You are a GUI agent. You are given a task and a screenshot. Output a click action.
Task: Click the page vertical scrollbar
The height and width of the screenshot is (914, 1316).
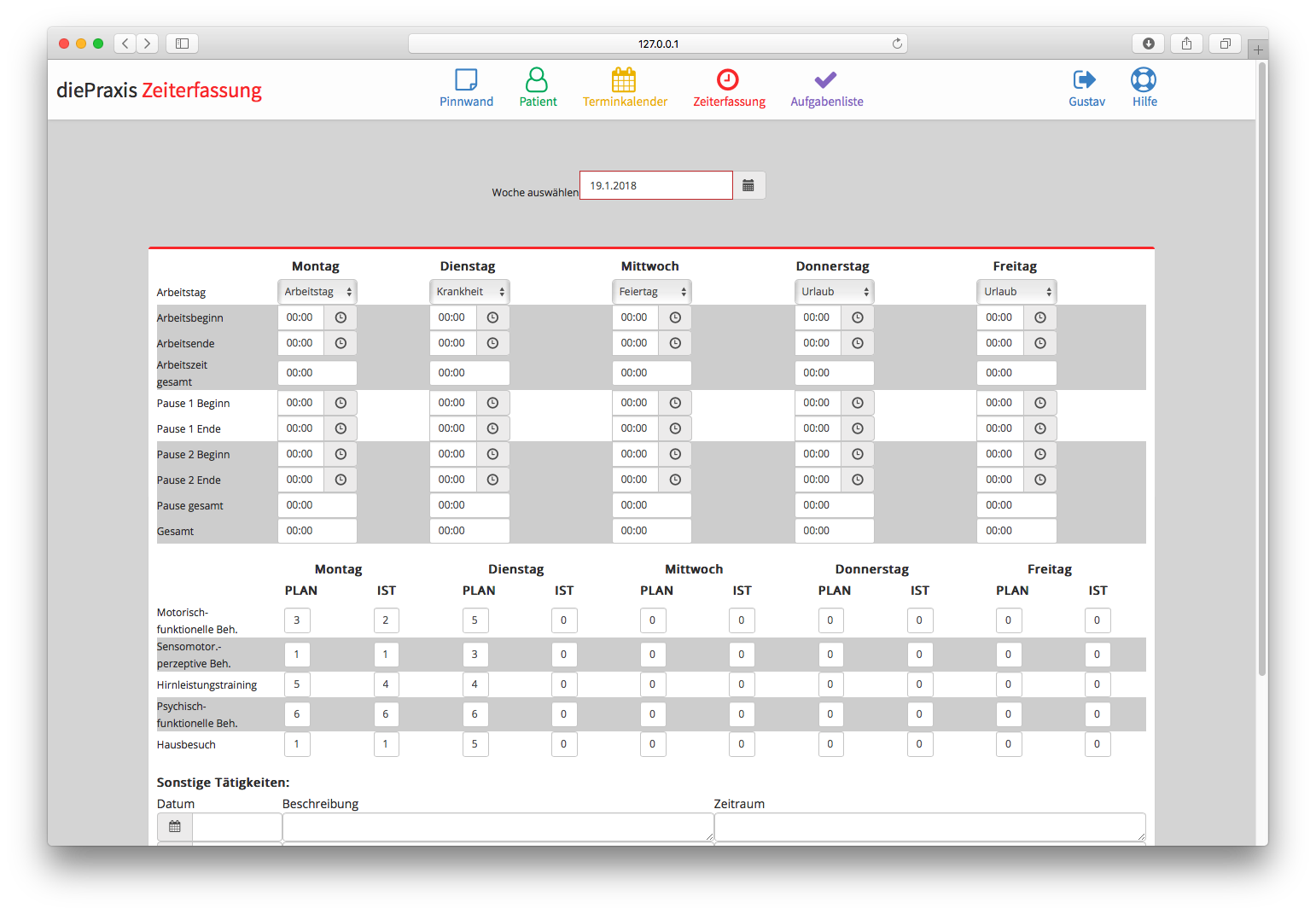[x=1262, y=368]
